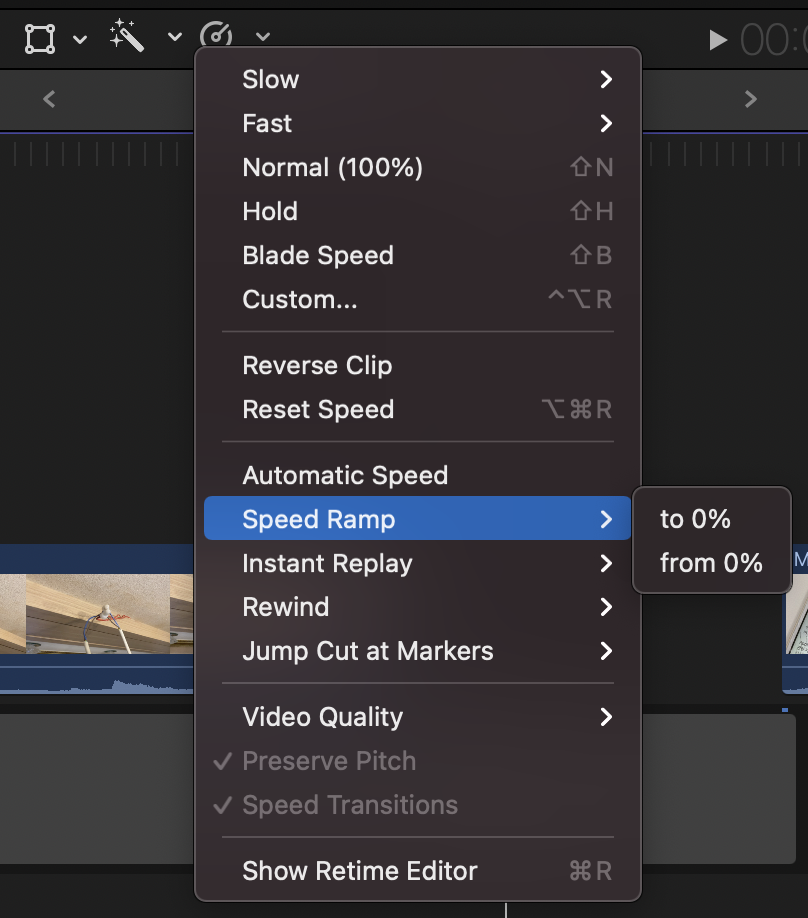The height and width of the screenshot is (918, 808).
Task: Select Blade Speed
Action: [x=417, y=255]
